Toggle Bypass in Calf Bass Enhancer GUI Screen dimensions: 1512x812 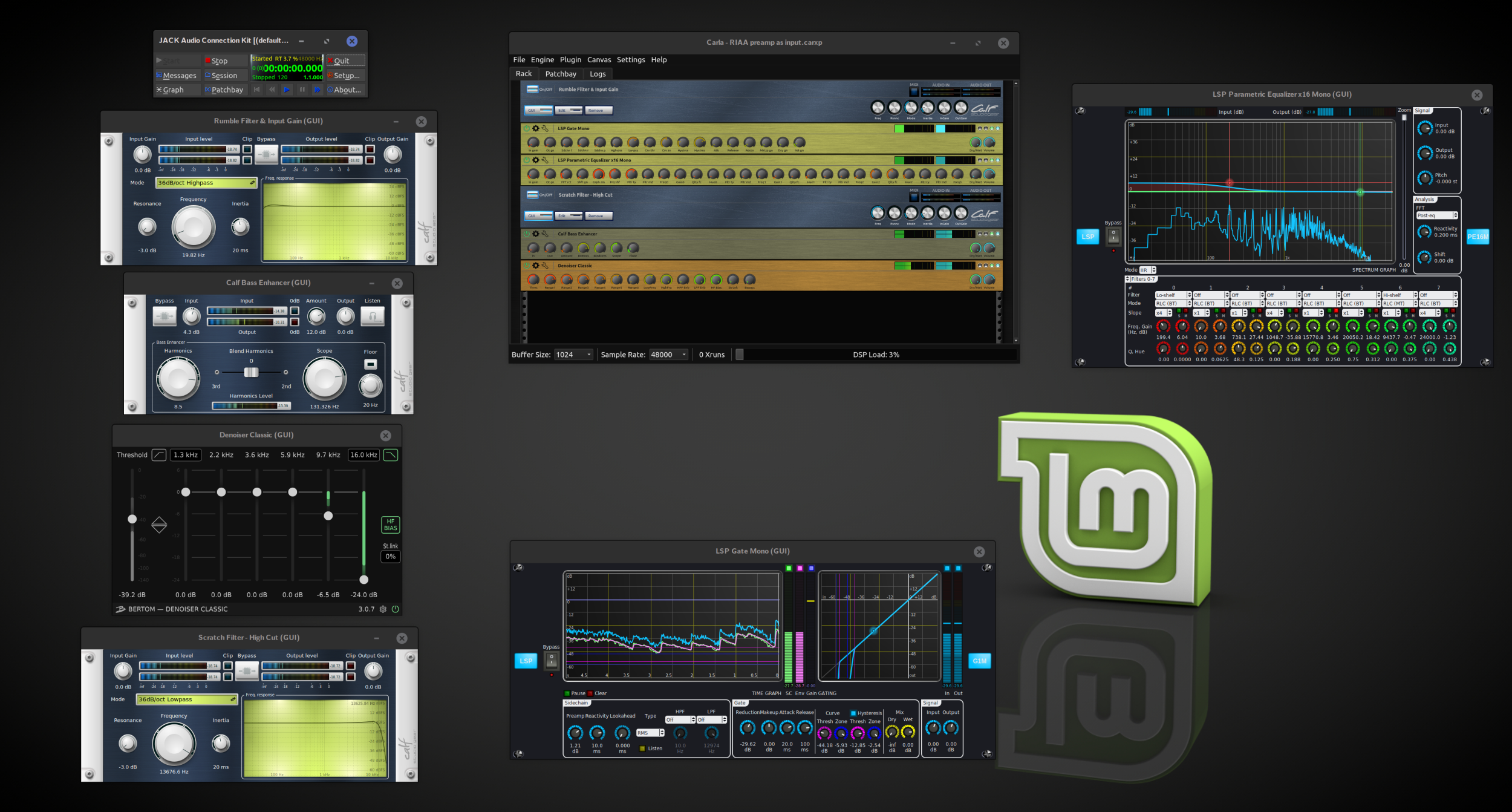[x=165, y=316]
